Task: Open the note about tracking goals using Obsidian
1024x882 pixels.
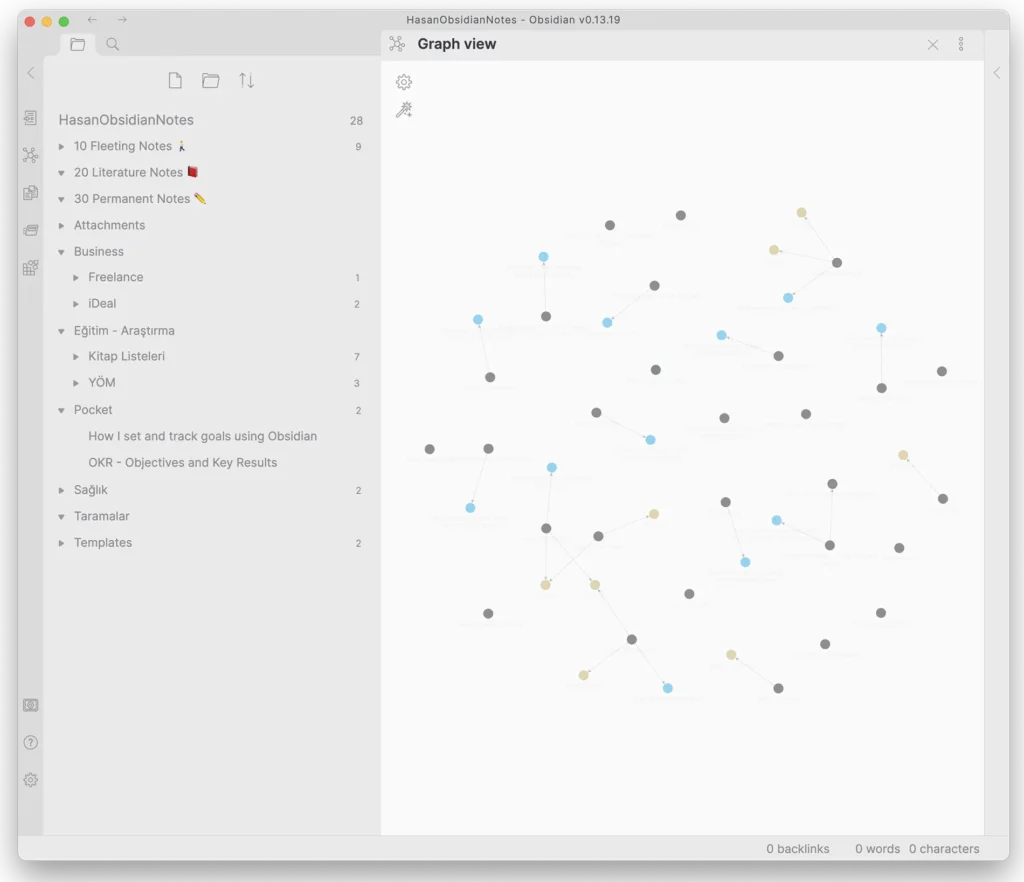Action: coord(202,436)
